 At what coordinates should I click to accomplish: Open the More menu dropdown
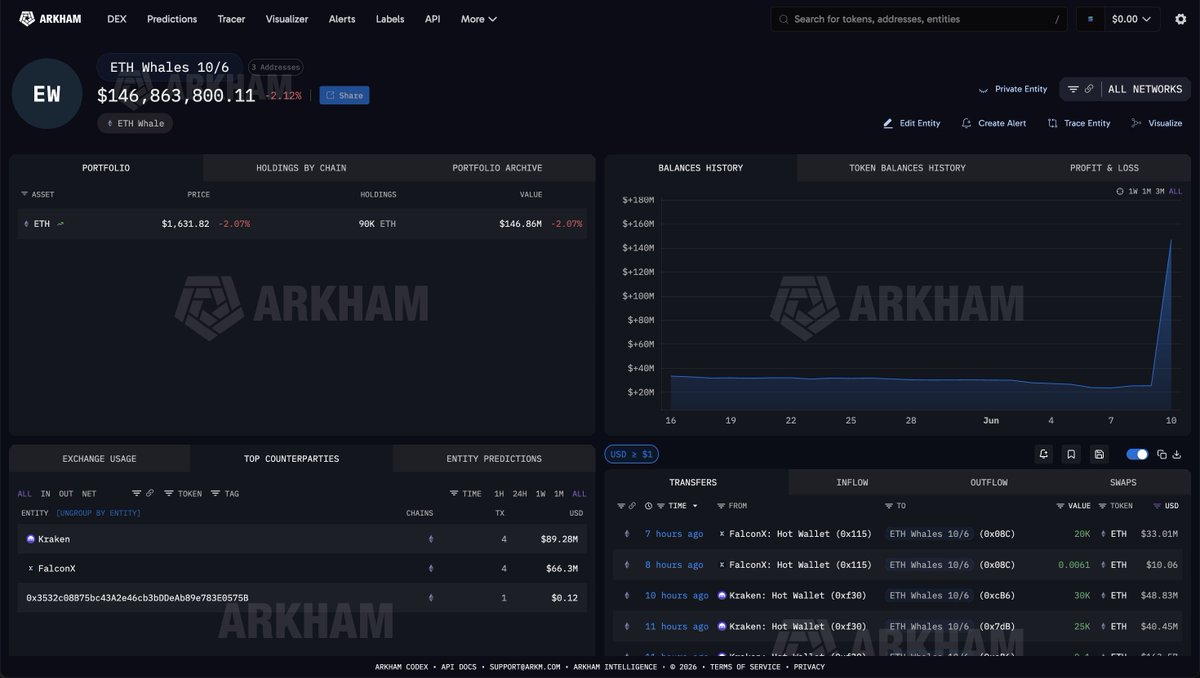[x=478, y=19]
